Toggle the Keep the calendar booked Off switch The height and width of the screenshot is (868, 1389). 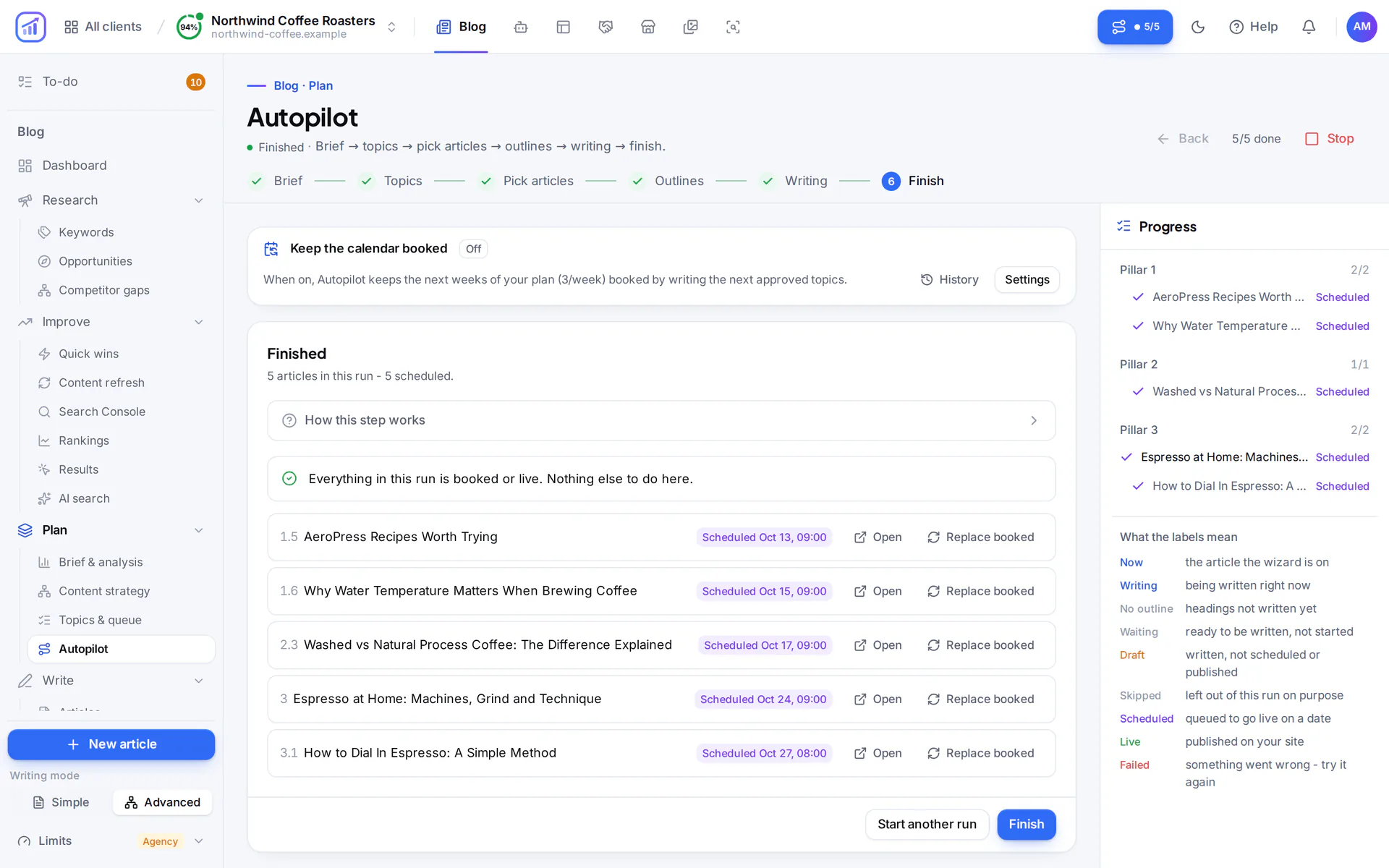point(474,249)
